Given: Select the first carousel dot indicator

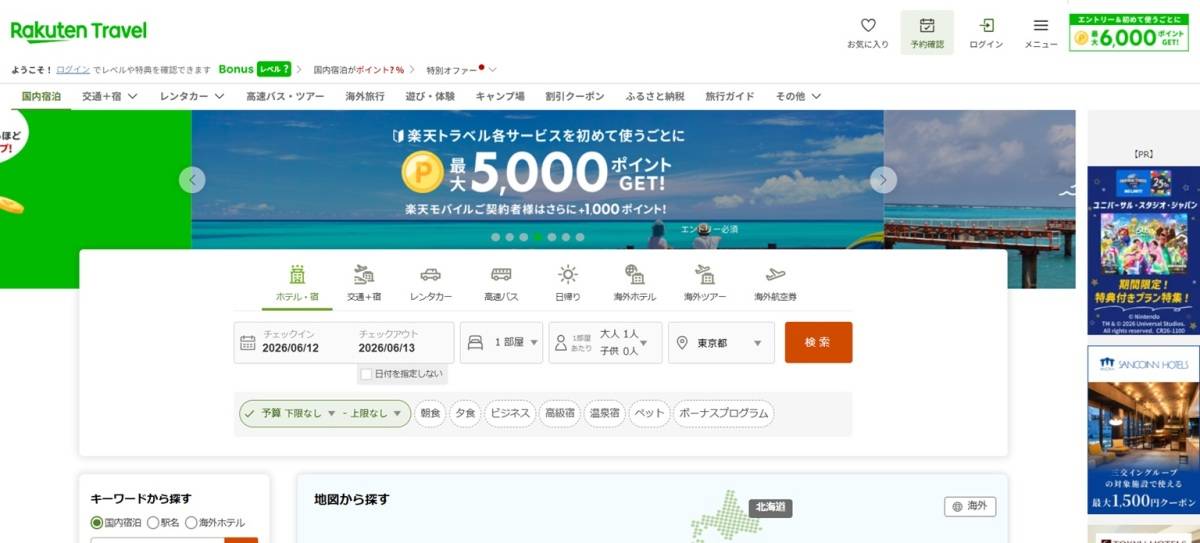Looking at the screenshot, I should pyautogui.click(x=496, y=237).
